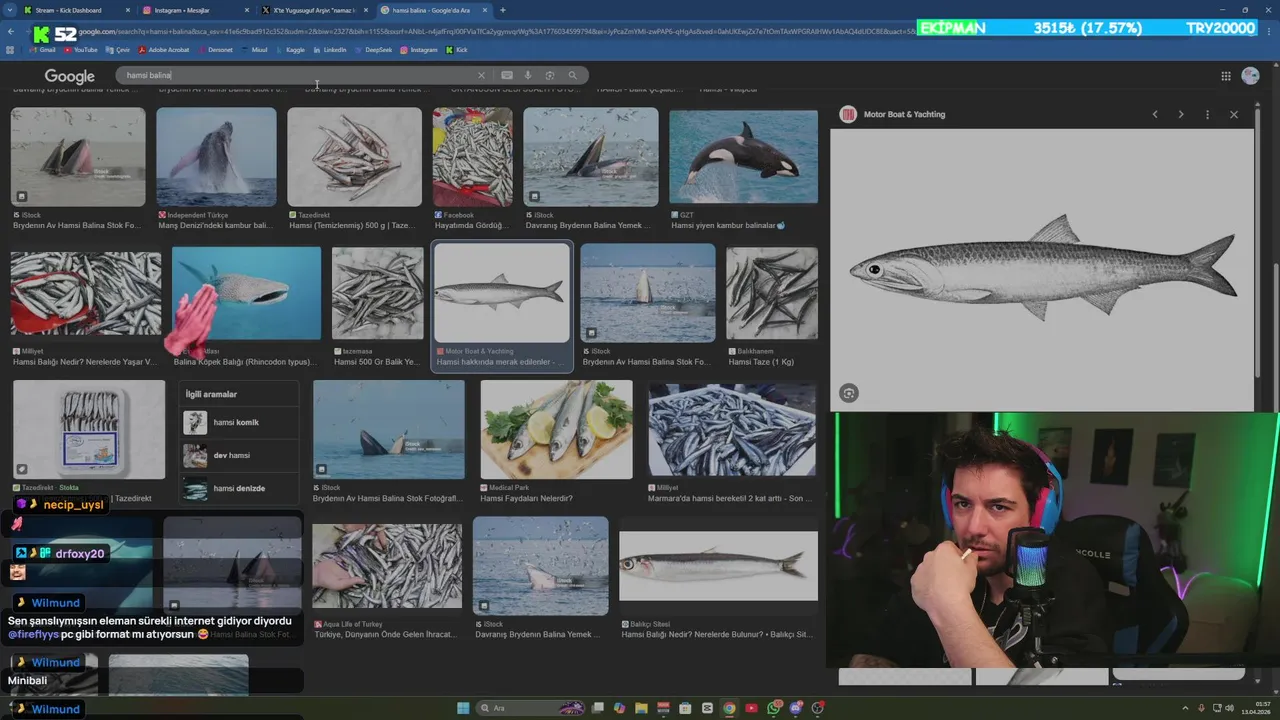Screen dimensions: 1280x720
Task: Open preview panel three-dot options
Action: (x=1208, y=114)
